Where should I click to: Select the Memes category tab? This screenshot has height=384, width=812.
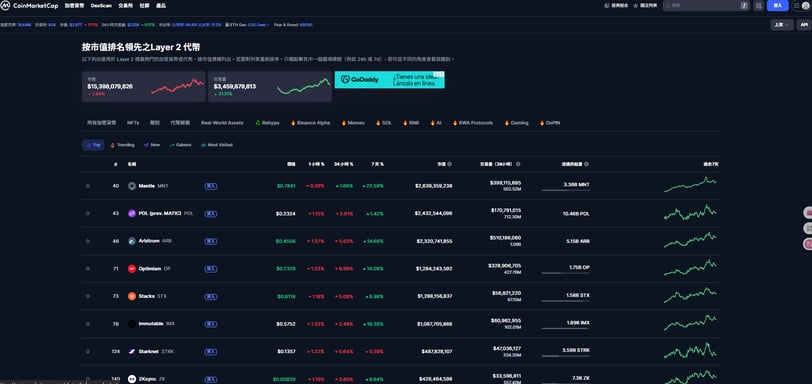tap(353, 123)
